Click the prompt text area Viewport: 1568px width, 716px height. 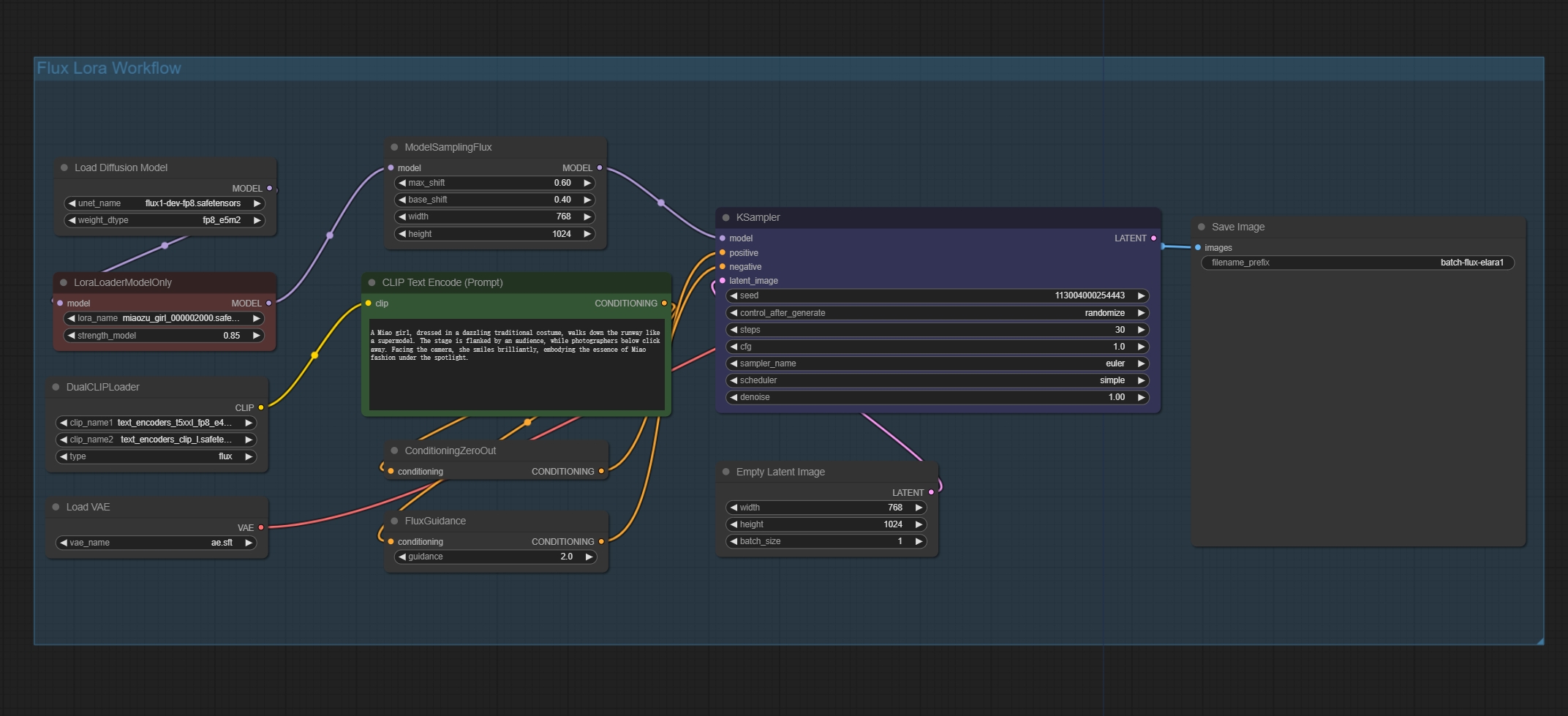coord(516,364)
